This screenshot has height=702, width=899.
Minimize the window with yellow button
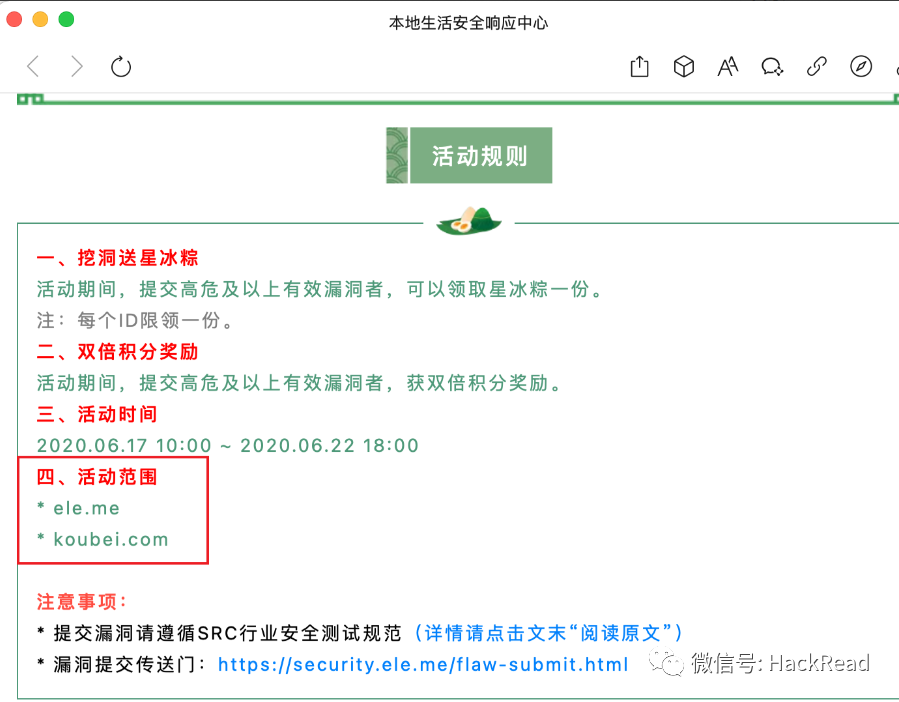40,20
